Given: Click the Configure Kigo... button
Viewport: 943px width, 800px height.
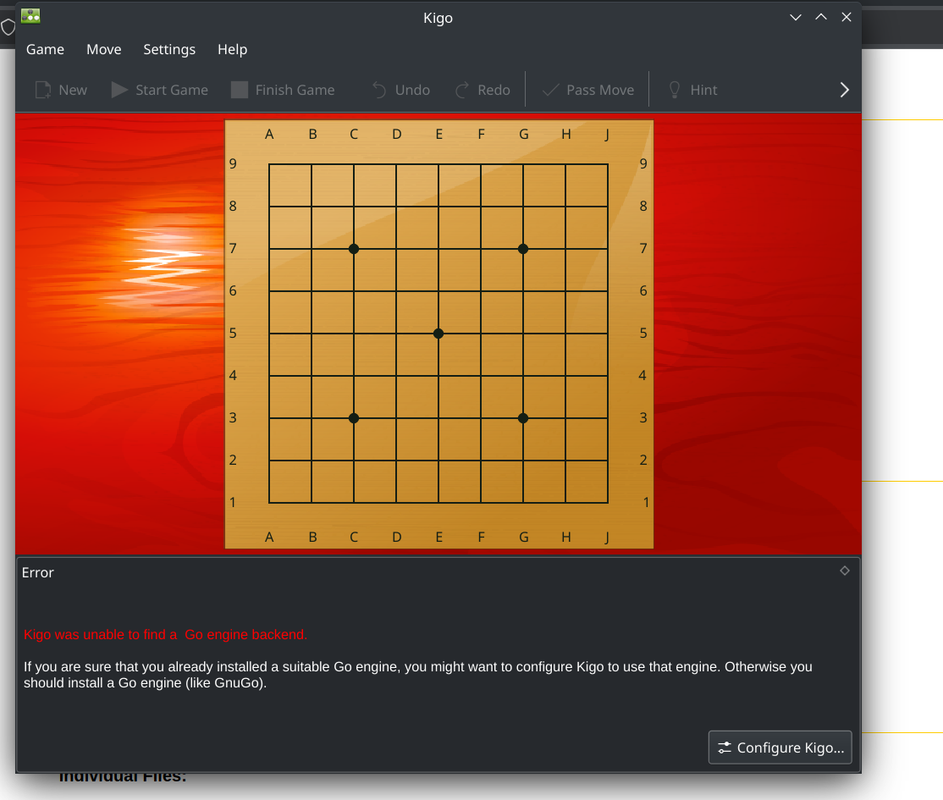Looking at the screenshot, I should tap(780, 747).
